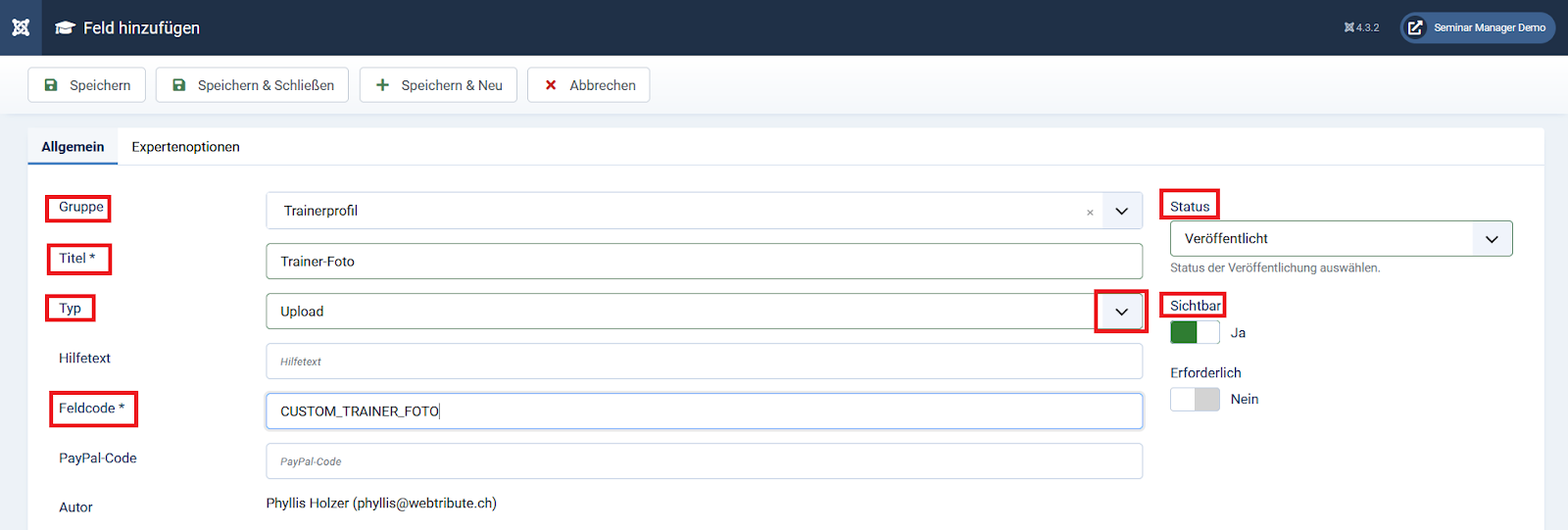Click the PayPal-Code input field
This screenshot has height=530, width=1568.
point(704,461)
